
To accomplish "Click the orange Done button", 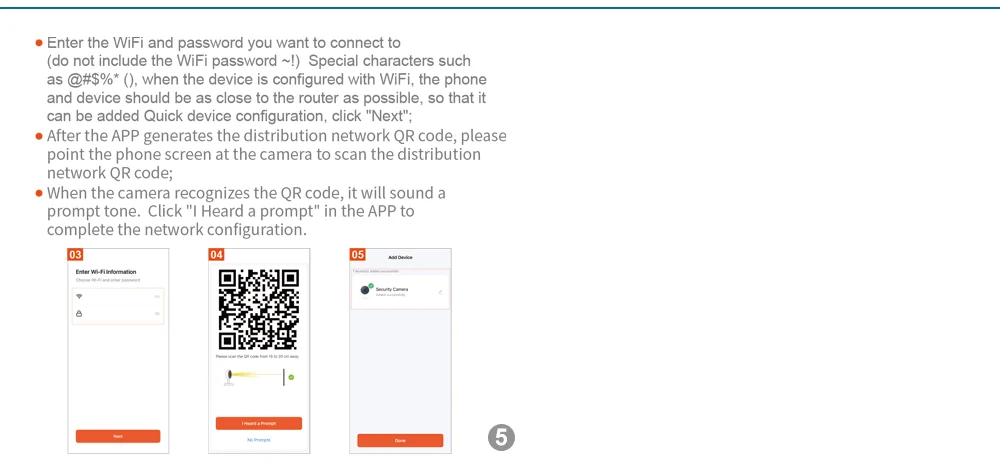I will [400, 441].
